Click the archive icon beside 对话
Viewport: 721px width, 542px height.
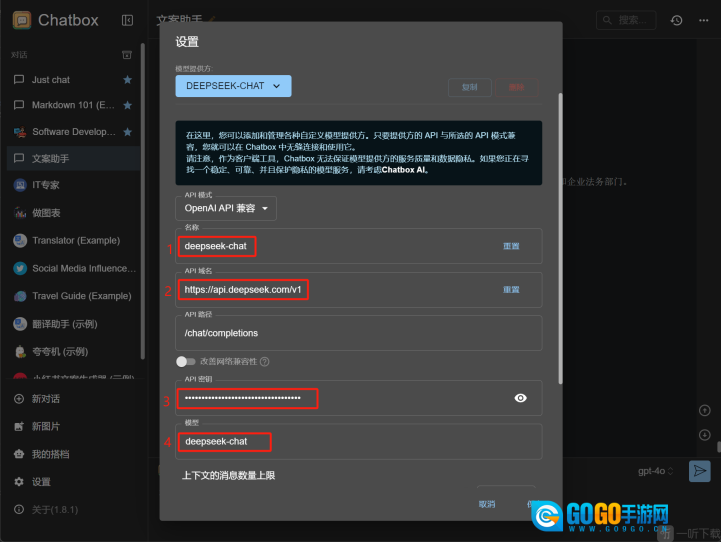[127, 54]
